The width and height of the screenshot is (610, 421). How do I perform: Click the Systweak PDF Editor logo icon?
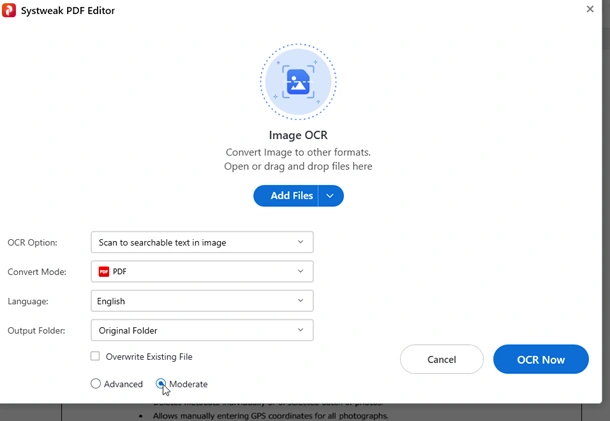pyautogui.click(x=9, y=10)
